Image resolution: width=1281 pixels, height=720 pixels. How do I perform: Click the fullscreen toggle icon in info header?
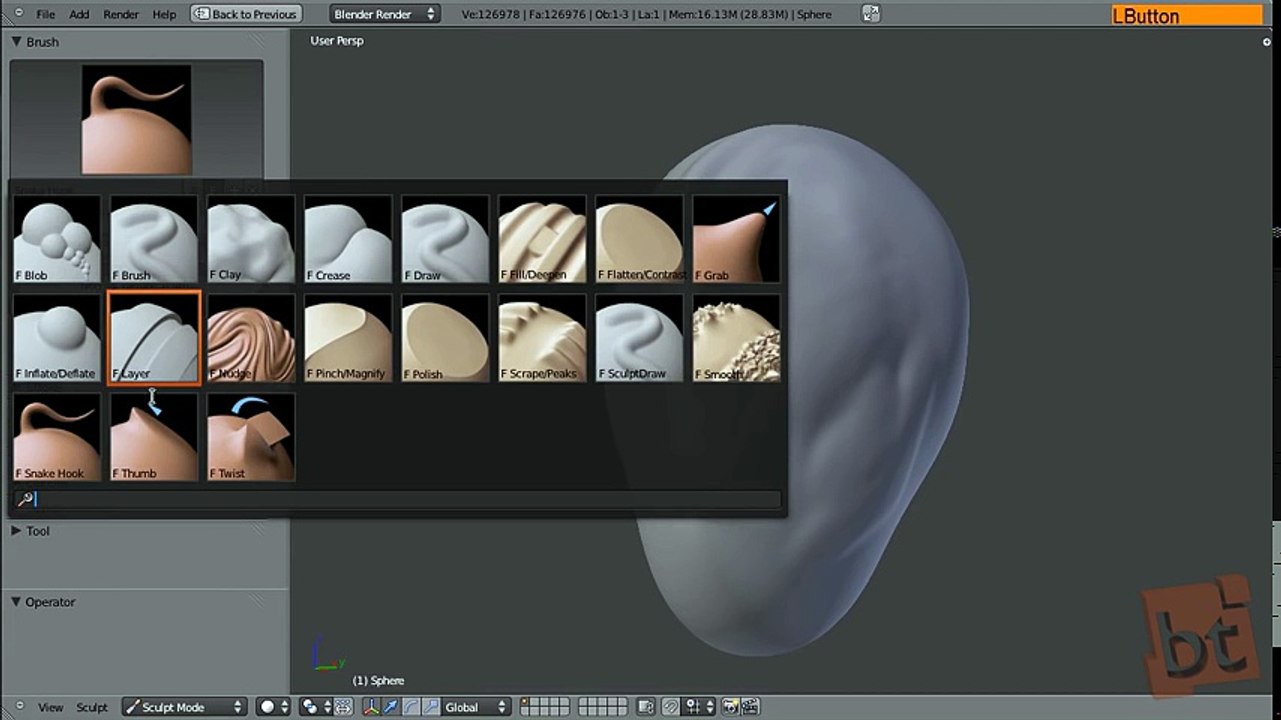tap(870, 14)
